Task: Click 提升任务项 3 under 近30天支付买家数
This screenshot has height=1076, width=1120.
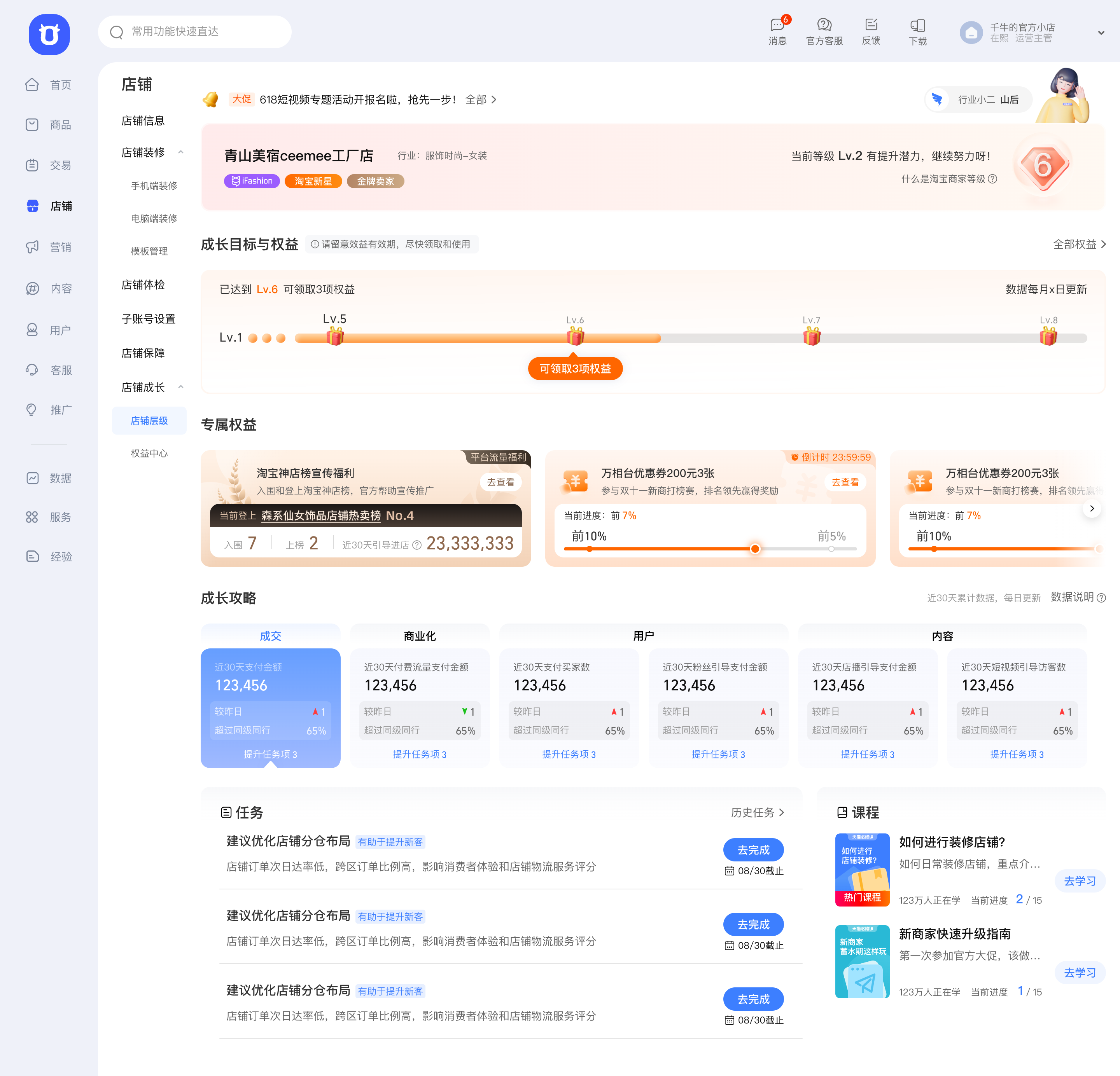Action: [x=569, y=754]
